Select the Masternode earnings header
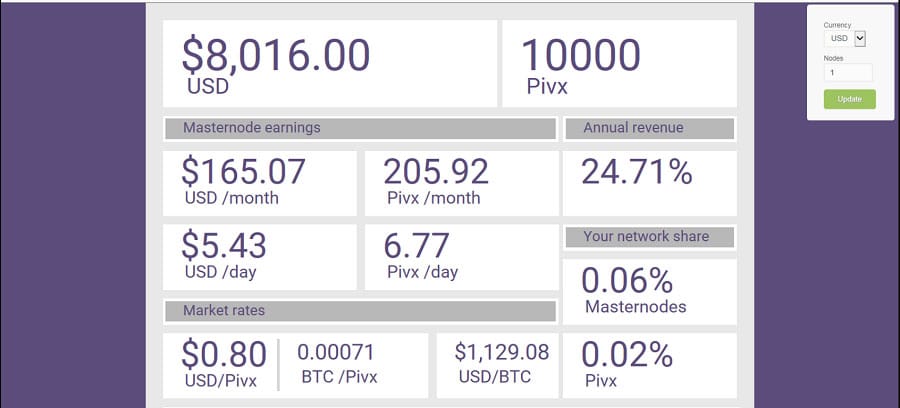 pyautogui.click(x=360, y=129)
